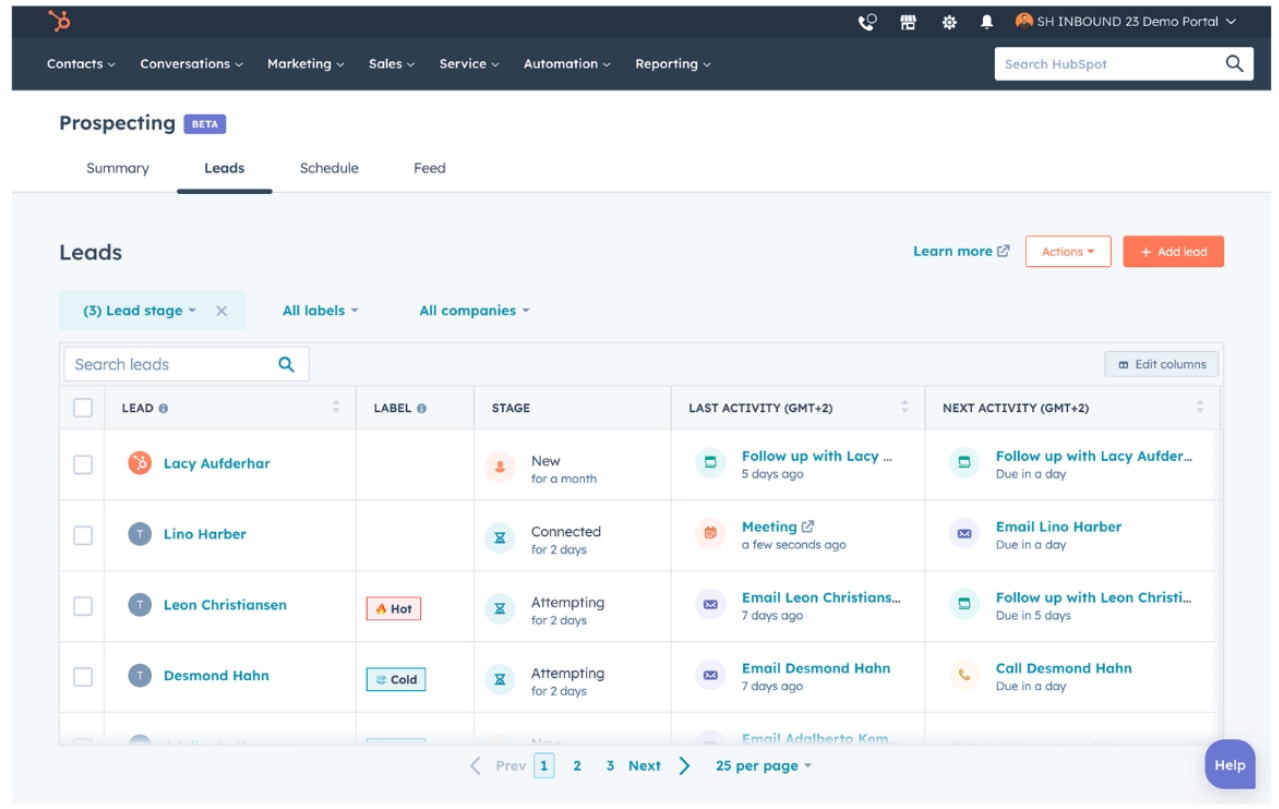Click the email icon for Email Lino Harber
Screen dimensions: 1279x809
(x=964, y=533)
